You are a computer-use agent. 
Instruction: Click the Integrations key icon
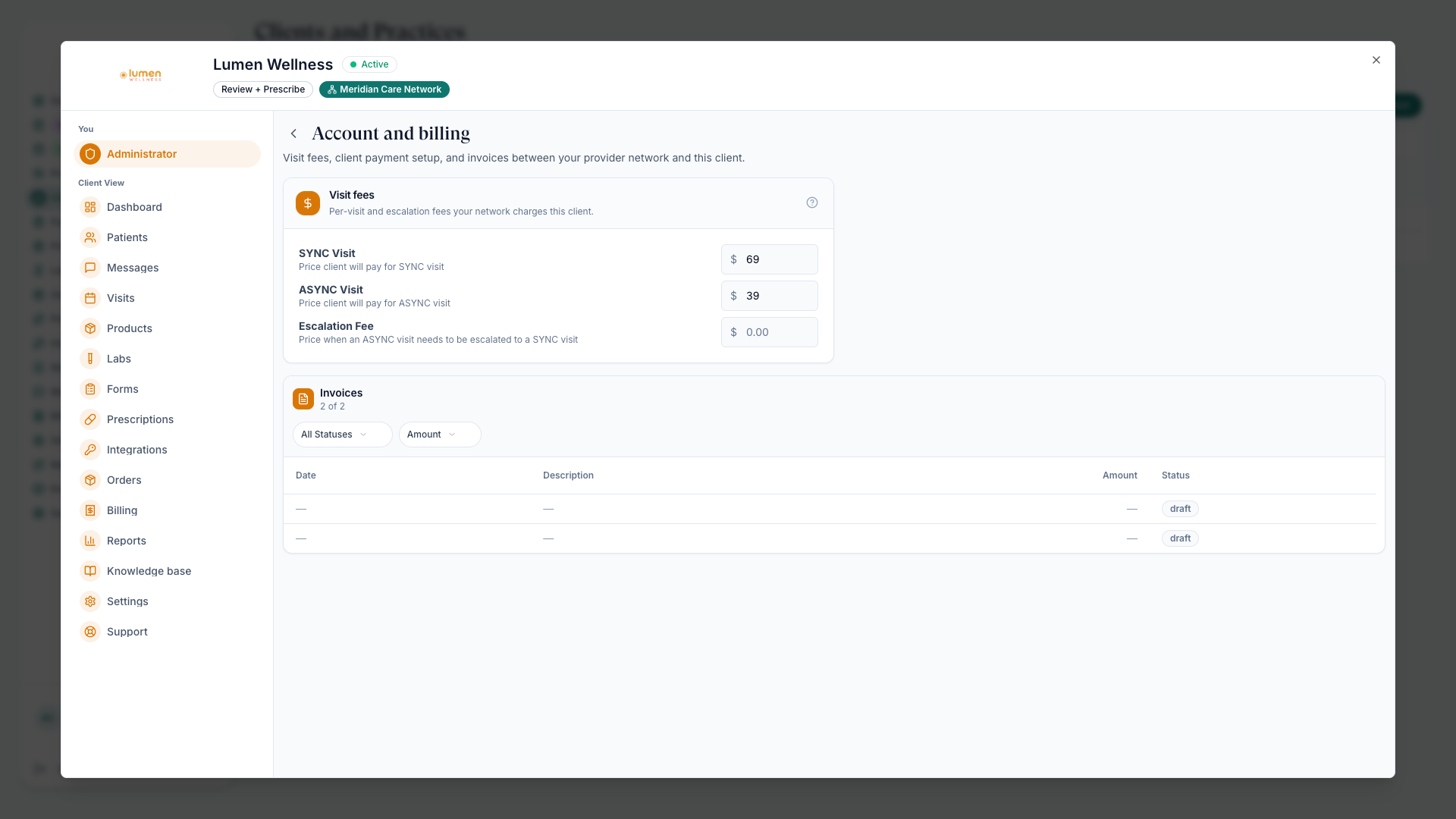pyautogui.click(x=90, y=450)
